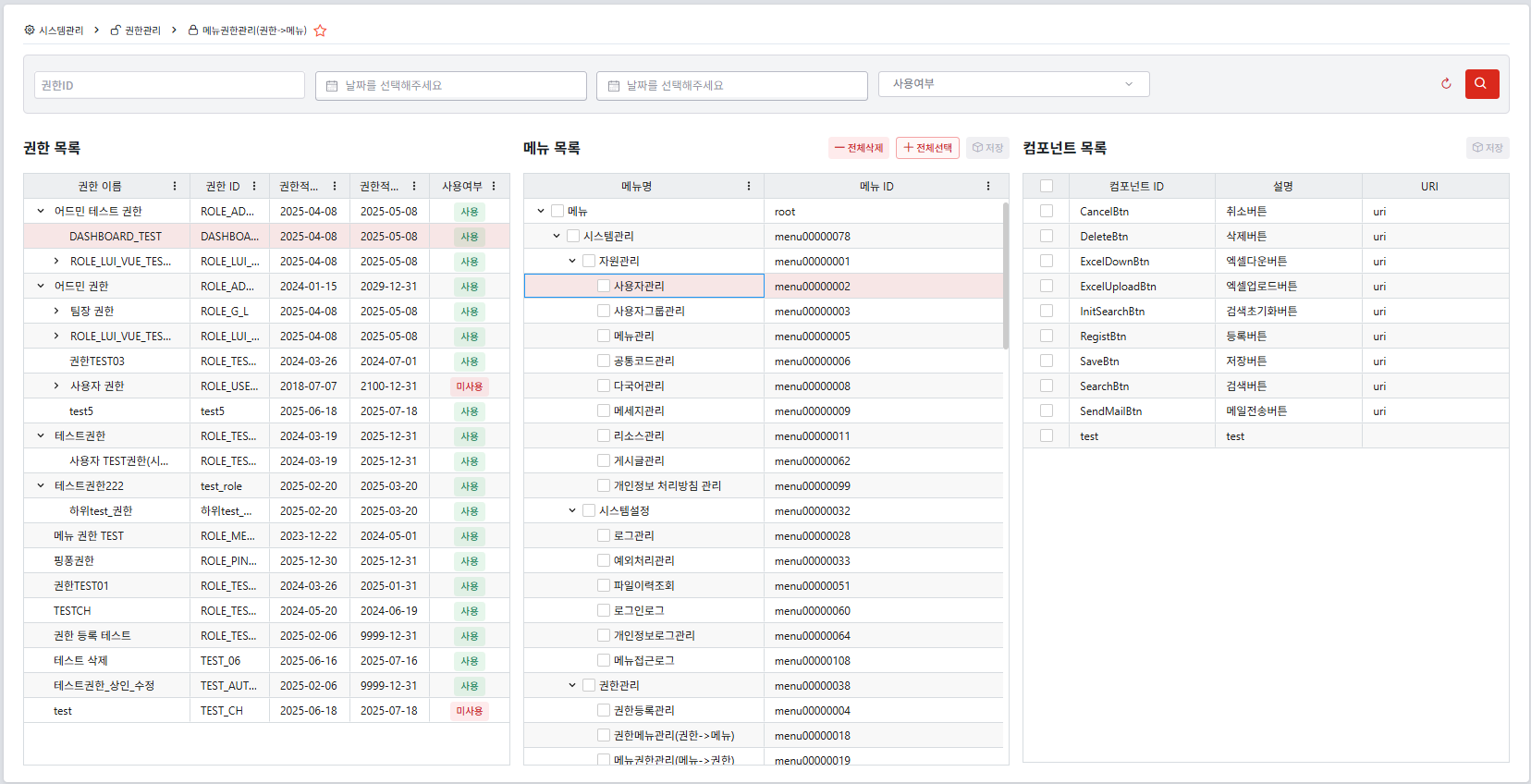Click 저장 button in 메뉴 목록
The height and width of the screenshot is (784, 1531).
(x=987, y=148)
